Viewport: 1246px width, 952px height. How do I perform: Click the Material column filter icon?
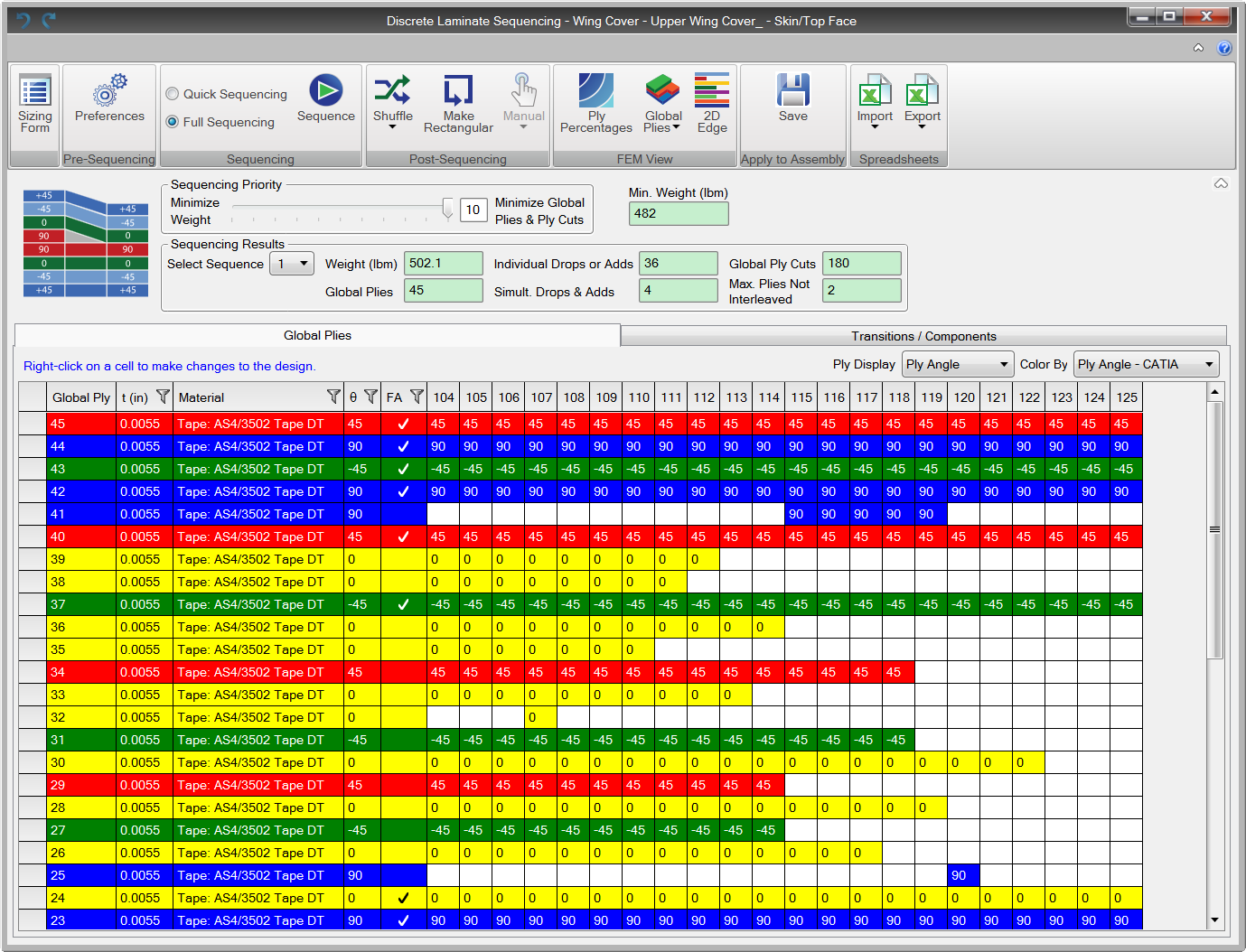333,397
